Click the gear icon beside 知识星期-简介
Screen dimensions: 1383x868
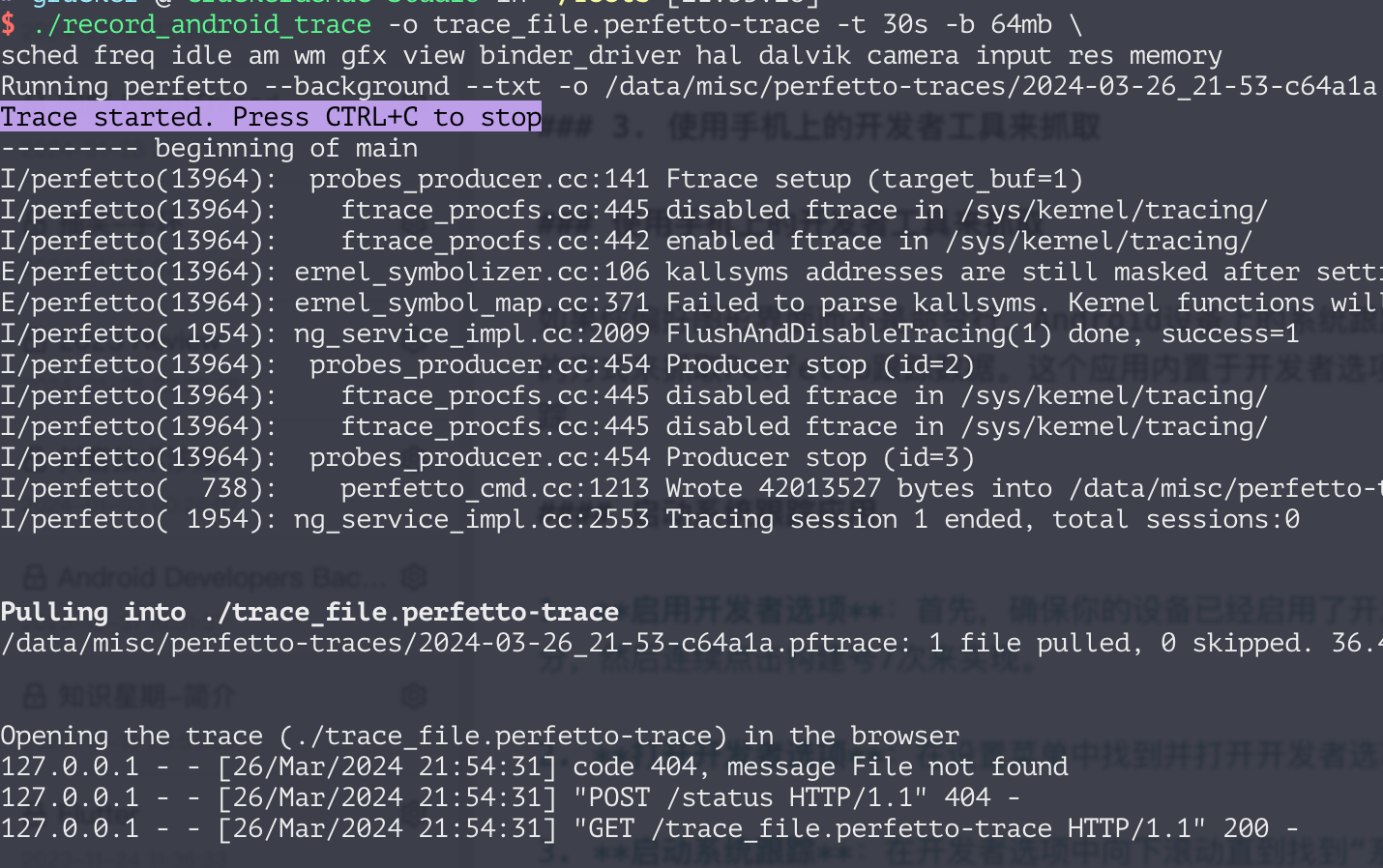click(414, 695)
